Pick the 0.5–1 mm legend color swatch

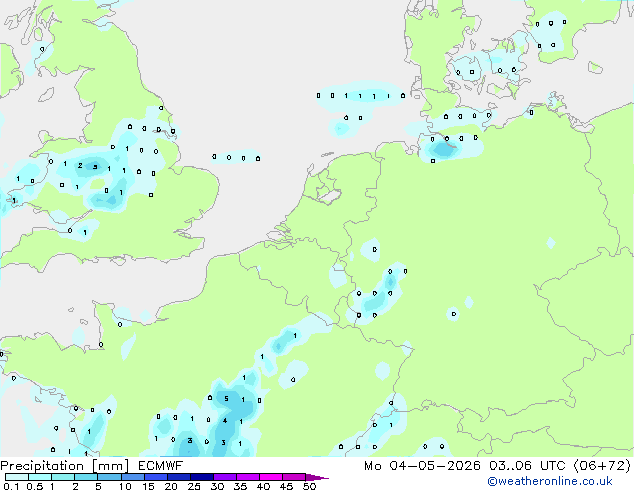40,477
